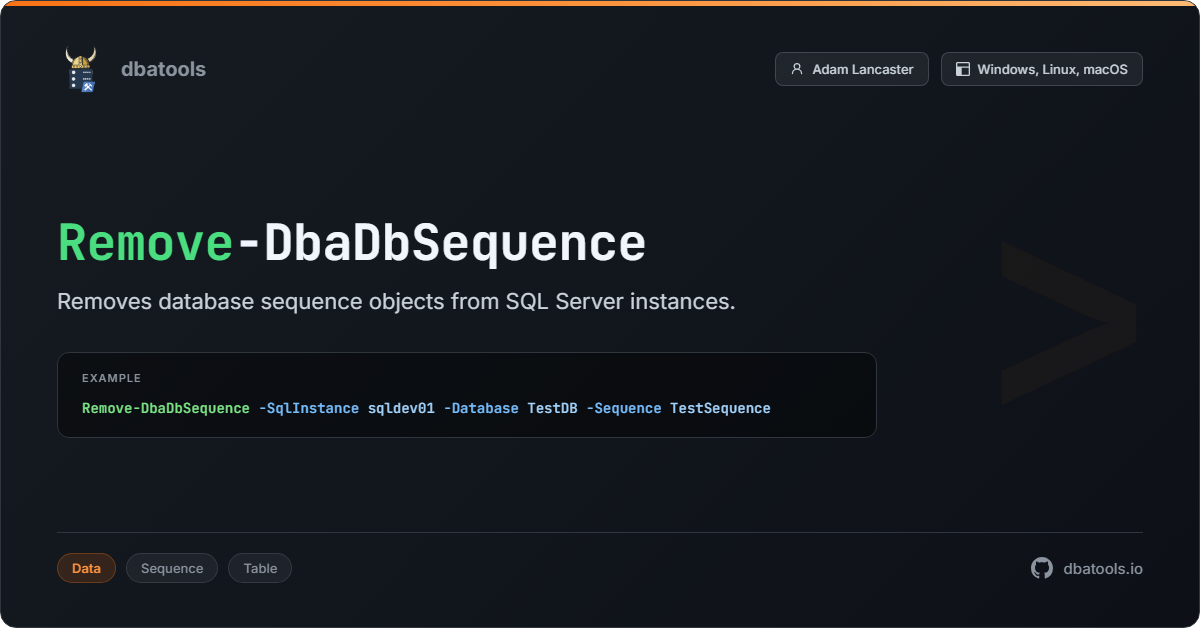Click the platform window icon
1200x628 pixels.
pos(963,69)
